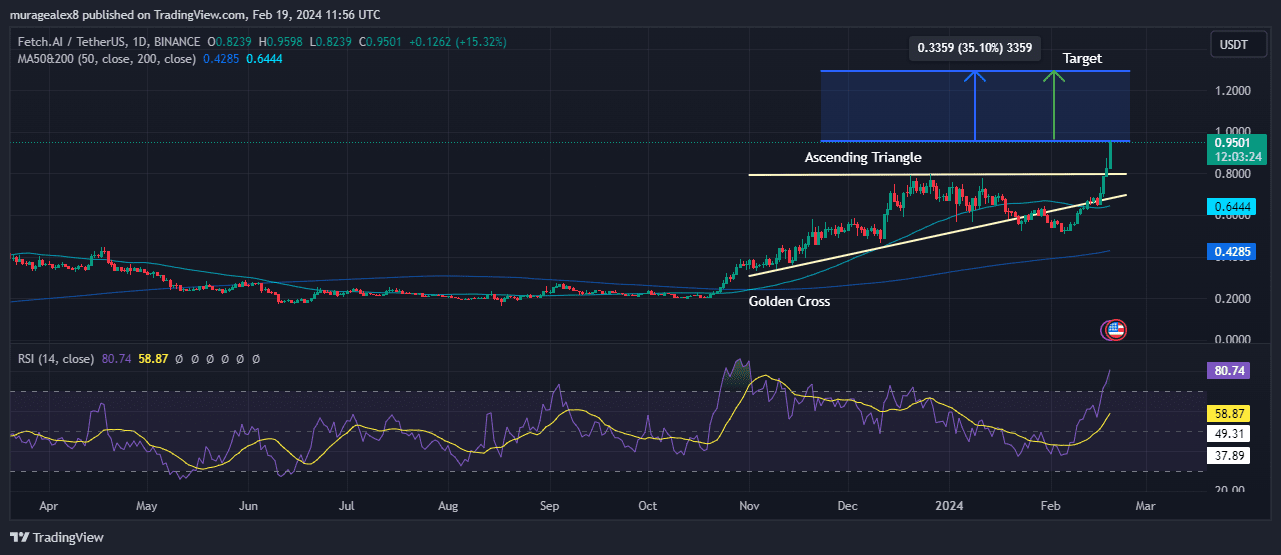The height and width of the screenshot is (555, 1281).
Task: Select the blue price range measurement arrow
Action: click(975, 105)
